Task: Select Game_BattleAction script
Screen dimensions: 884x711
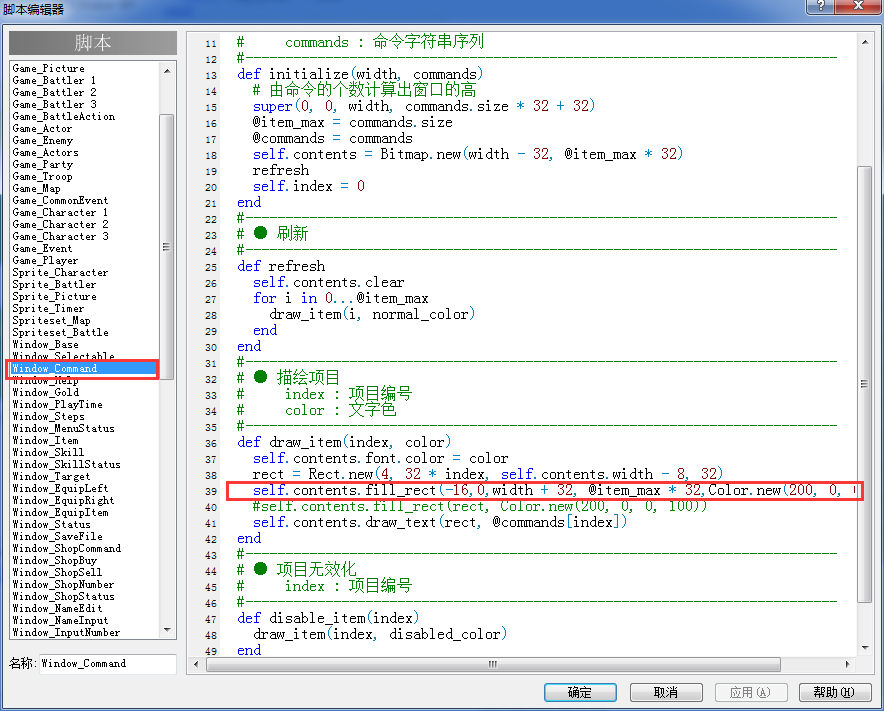Action: [x=64, y=116]
